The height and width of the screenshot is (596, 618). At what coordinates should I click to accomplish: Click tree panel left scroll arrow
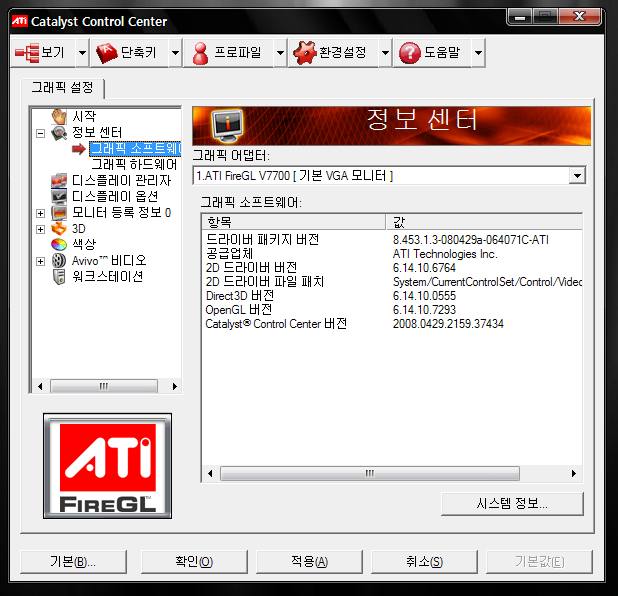(40, 386)
